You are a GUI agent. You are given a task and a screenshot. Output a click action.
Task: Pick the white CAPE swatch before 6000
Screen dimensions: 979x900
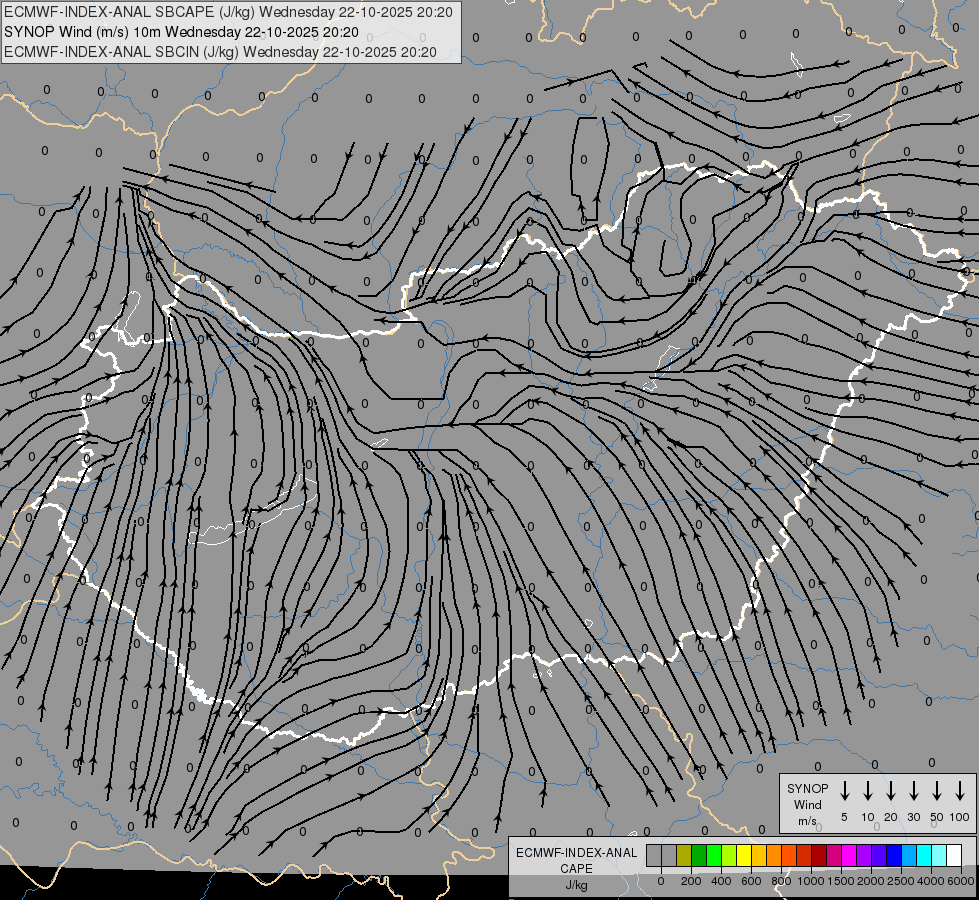[x=955, y=855]
